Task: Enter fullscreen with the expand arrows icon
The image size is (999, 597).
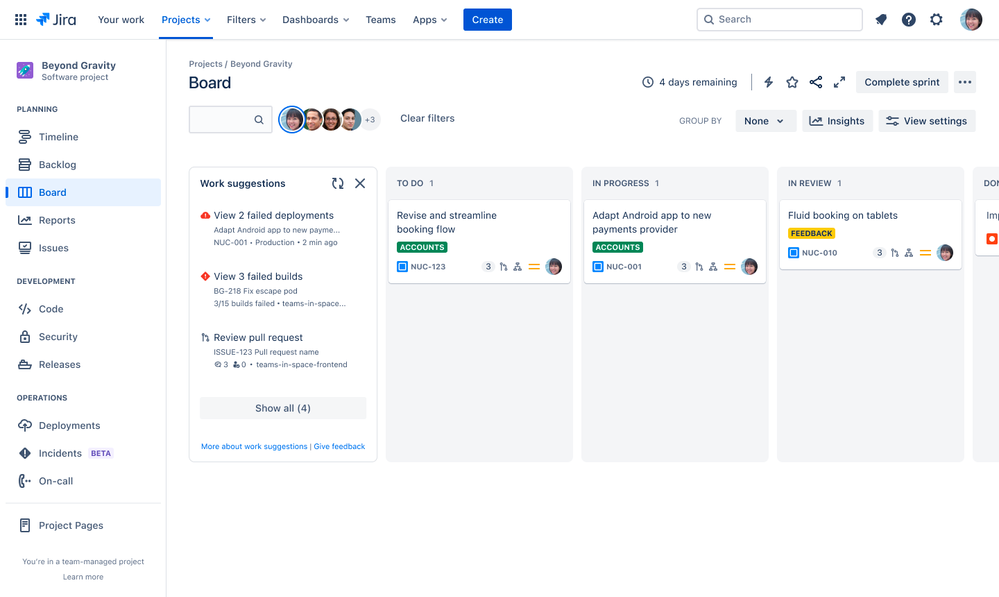Action: tap(839, 82)
